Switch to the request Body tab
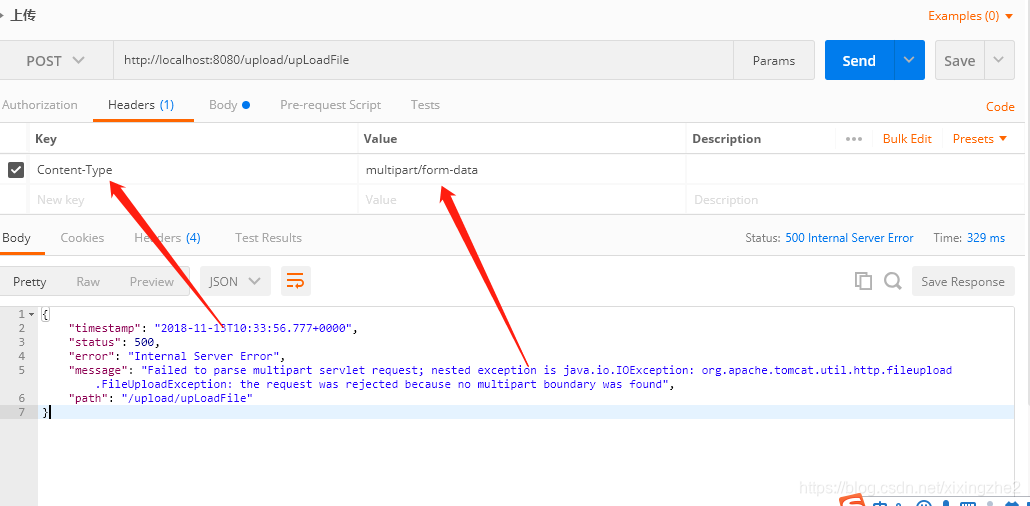 [x=229, y=105]
